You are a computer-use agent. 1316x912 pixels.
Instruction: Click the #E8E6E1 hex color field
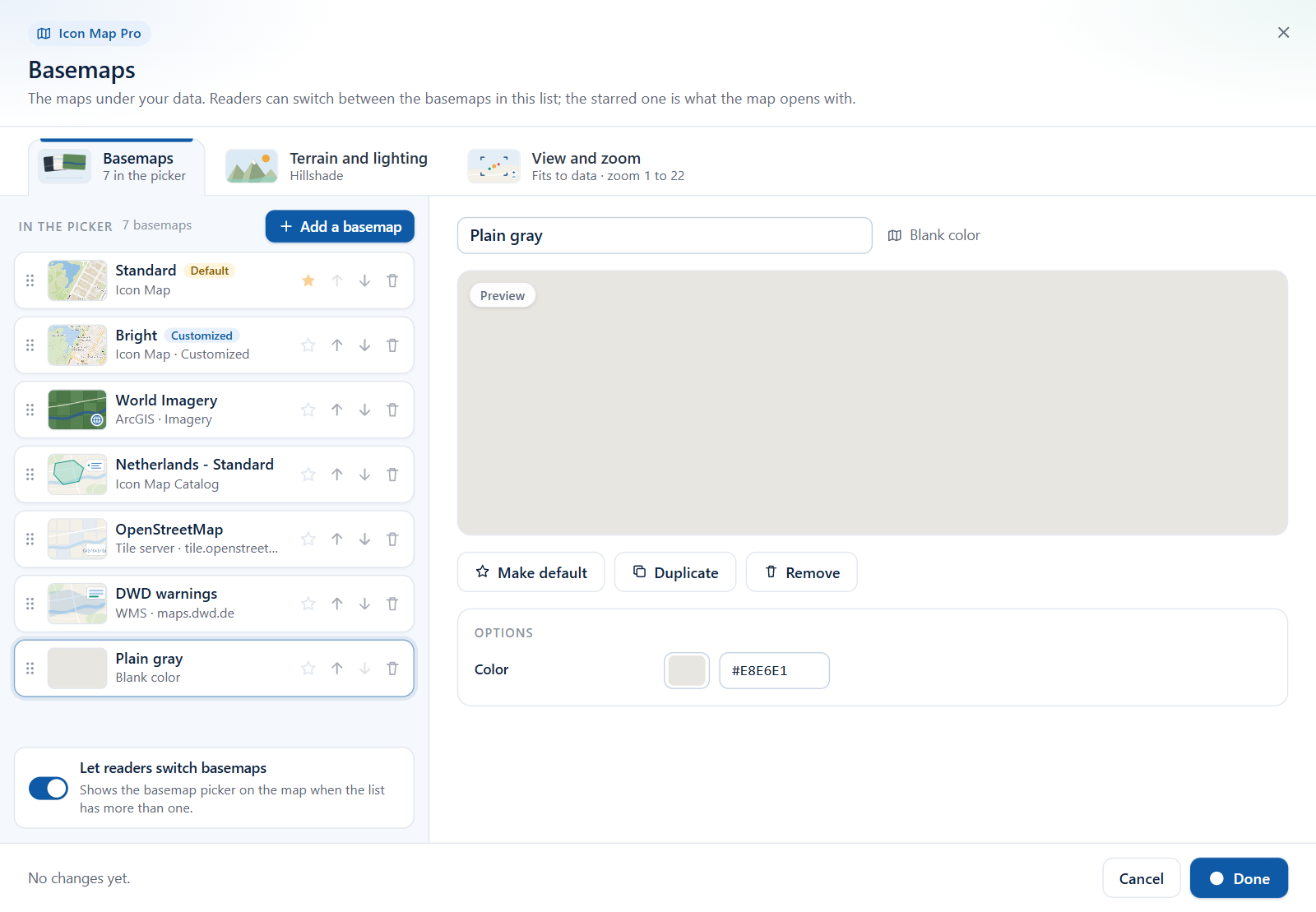pos(774,670)
